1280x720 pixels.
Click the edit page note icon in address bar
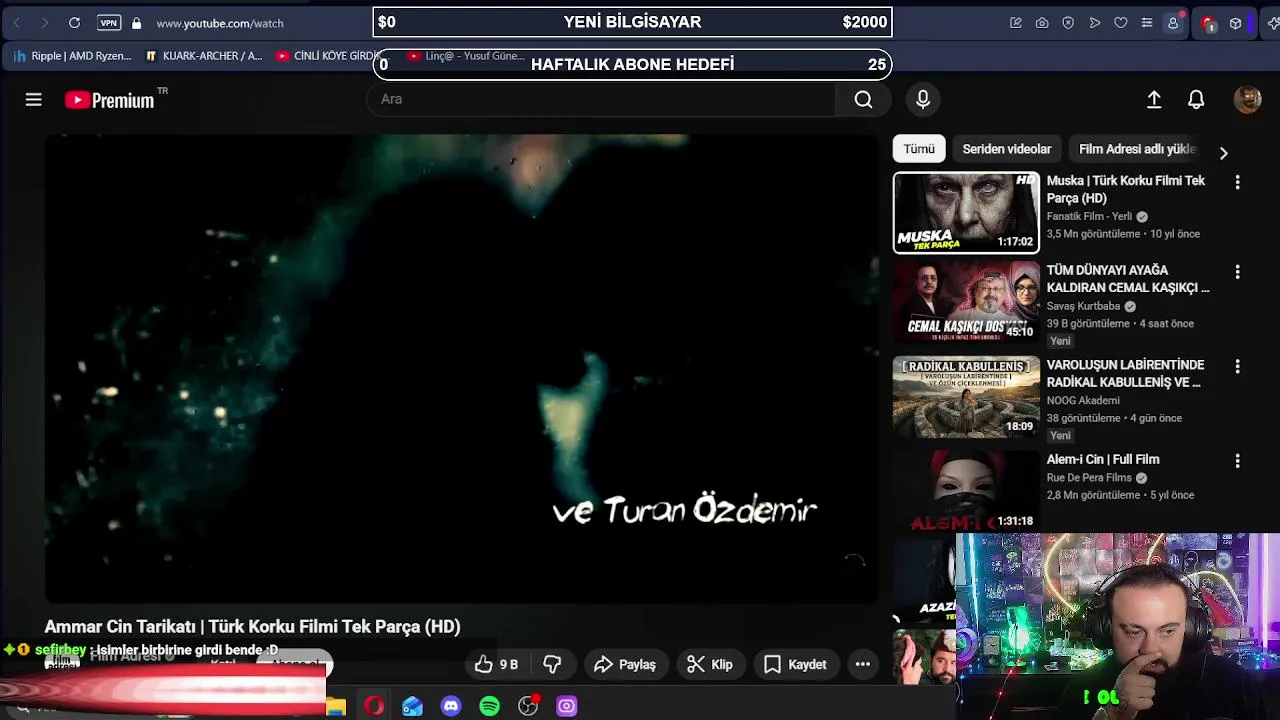tap(1016, 23)
